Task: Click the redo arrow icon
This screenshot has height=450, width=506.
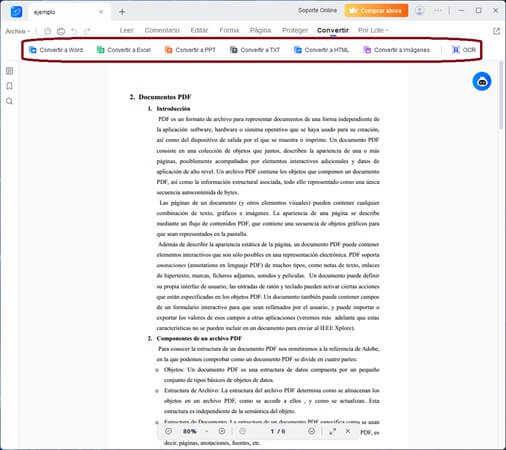Action: (x=87, y=31)
